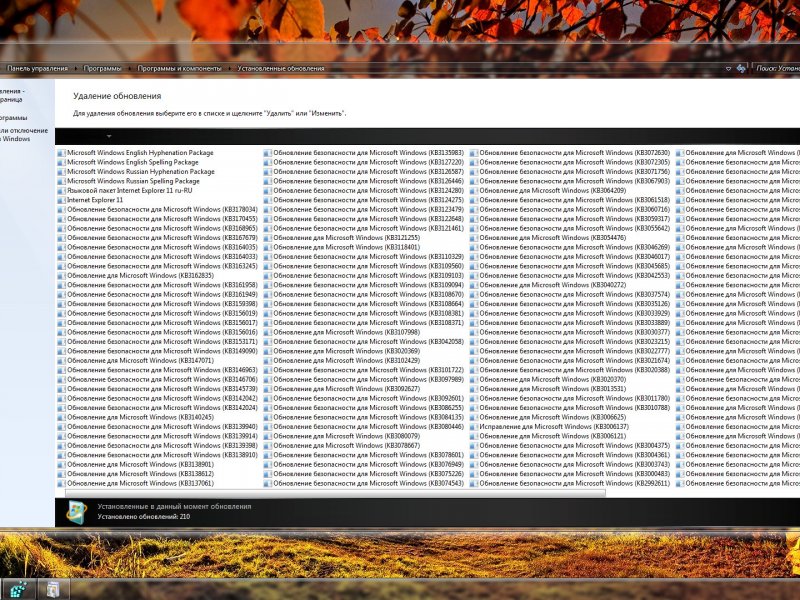
Task: Click the icon beside Языковой пакет Internet Explorer 11 ru-RU
Action: point(61,190)
